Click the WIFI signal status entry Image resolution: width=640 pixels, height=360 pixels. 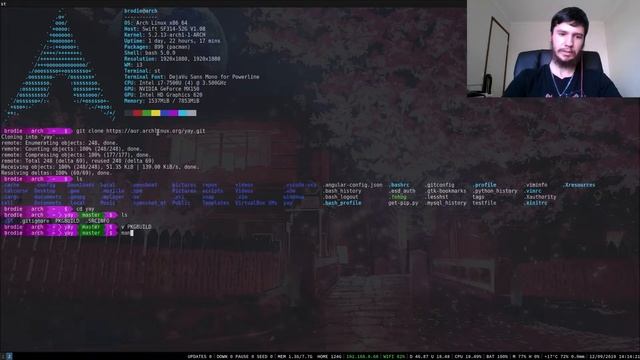pyautogui.click(x=394, y=356)
